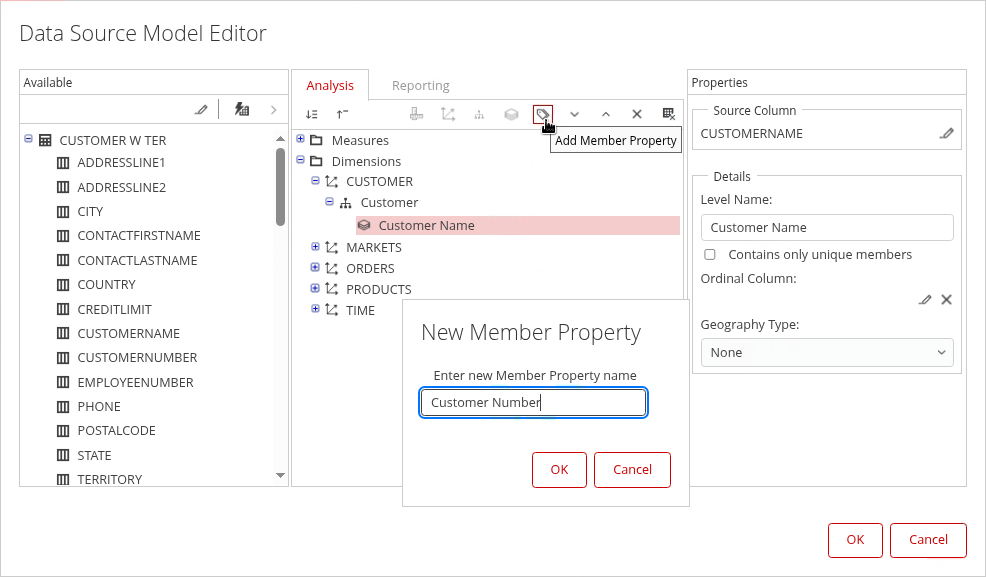Edit the CUSTOMERNAME source column pencil icon

[946, 133]
